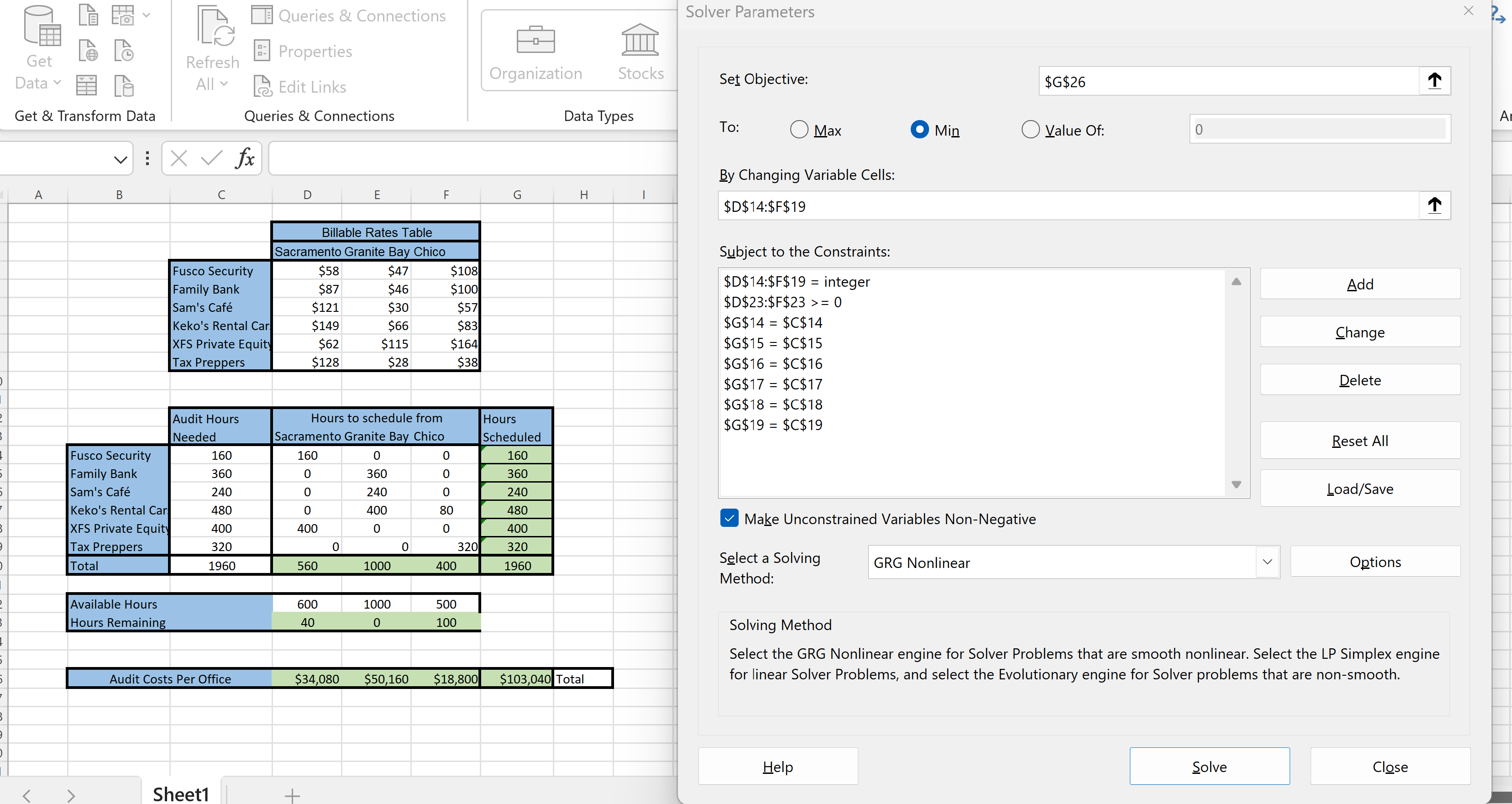Viewport: 1512px width, 804px height.
Task: Click the Delete constraint button
Action: (x=1360, y=380)
